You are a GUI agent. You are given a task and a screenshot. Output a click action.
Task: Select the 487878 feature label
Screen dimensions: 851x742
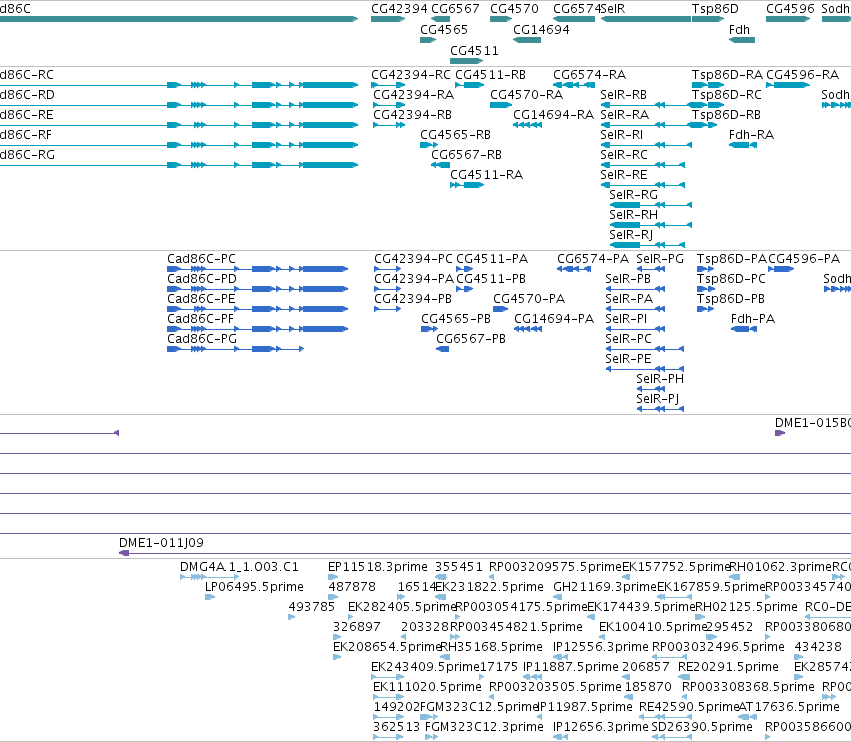click(x=352, y=587)
